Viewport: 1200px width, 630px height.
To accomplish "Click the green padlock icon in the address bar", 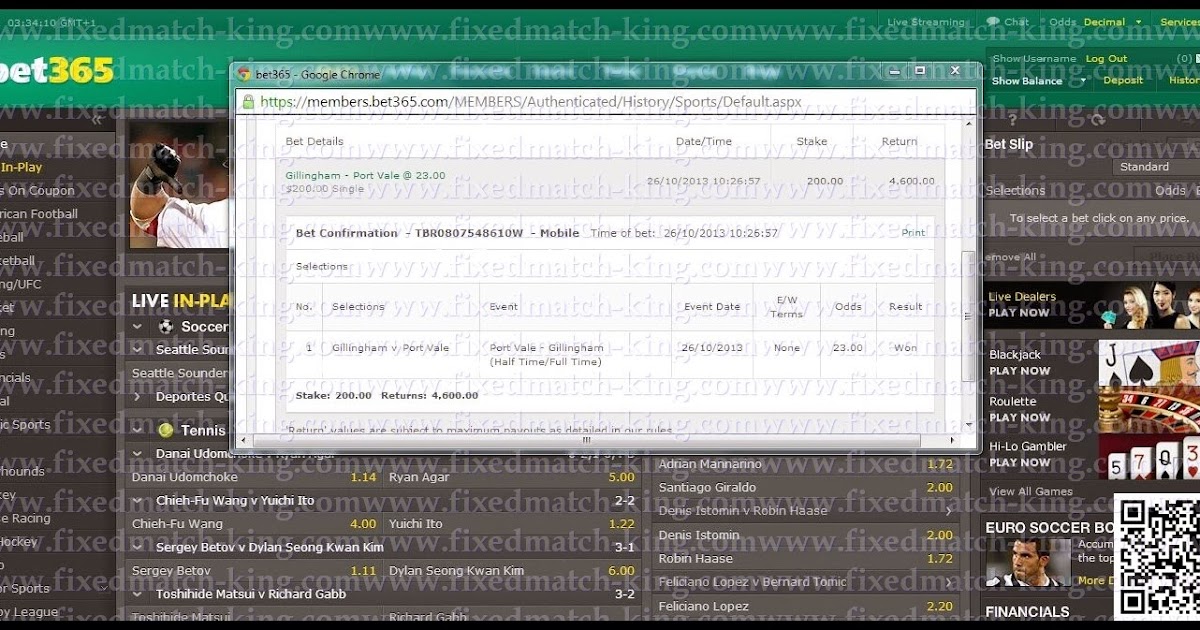I will click(248, 102).
